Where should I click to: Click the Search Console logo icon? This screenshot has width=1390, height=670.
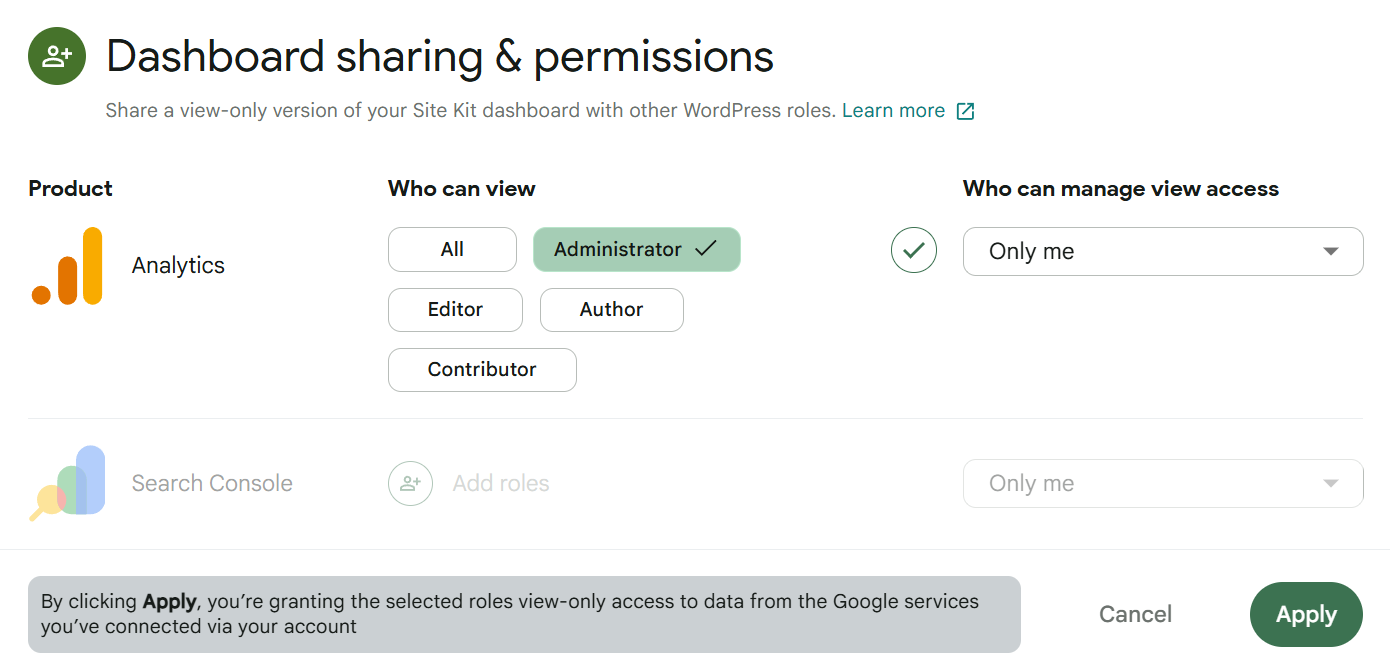point(67,483)
